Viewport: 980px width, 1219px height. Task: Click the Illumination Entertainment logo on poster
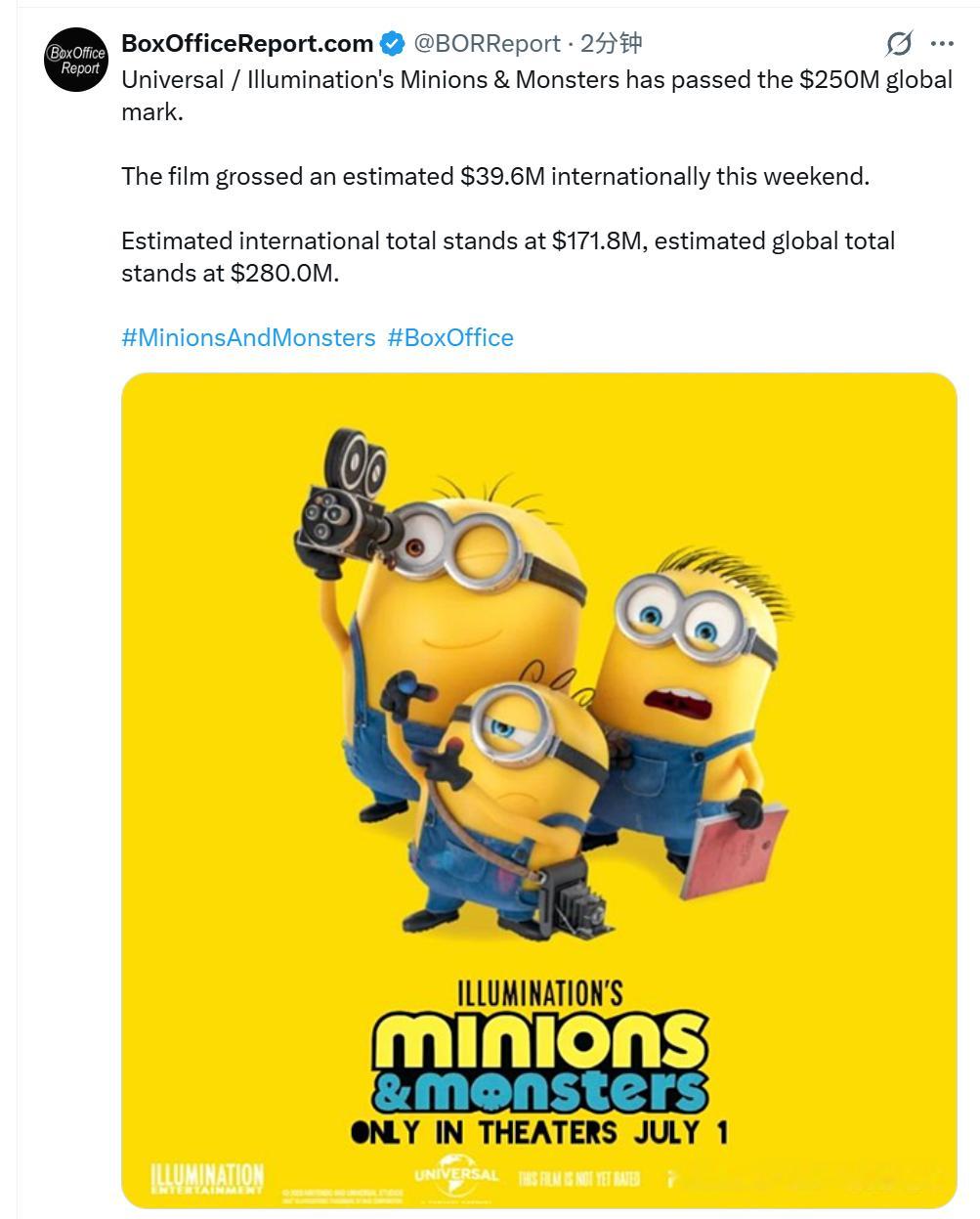207,1178
